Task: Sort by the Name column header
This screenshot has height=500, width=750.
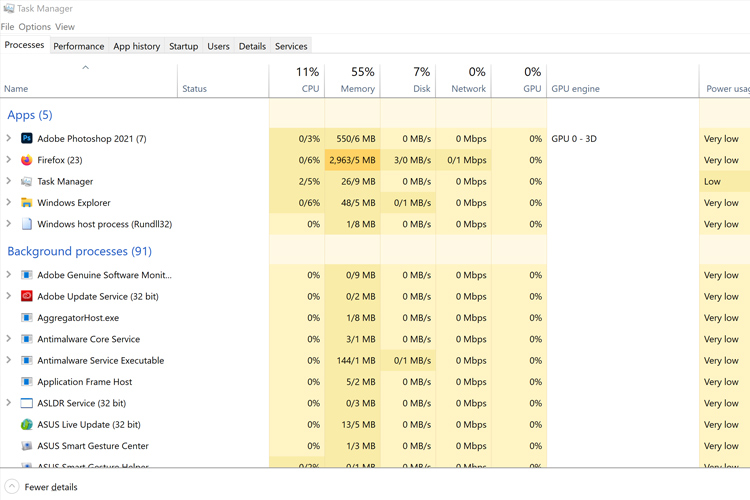Action: click(88, 80)
